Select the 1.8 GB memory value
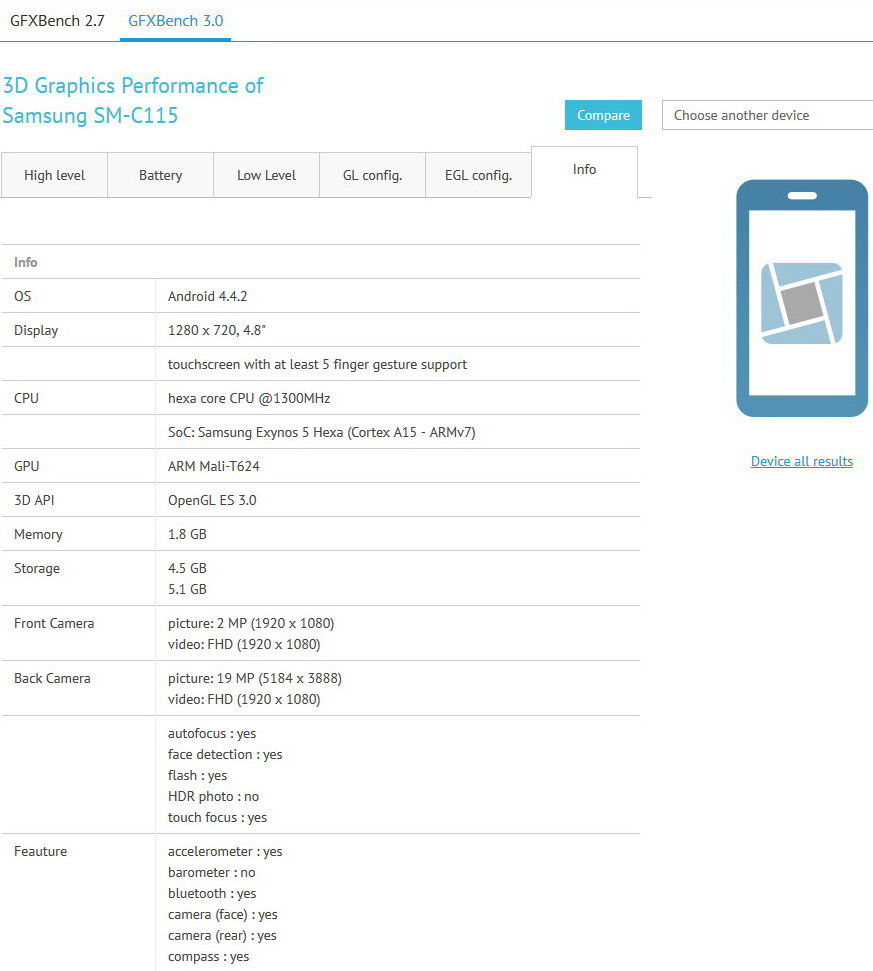The image size is (873, 971). pyautogui.click(x=187, y=534)
